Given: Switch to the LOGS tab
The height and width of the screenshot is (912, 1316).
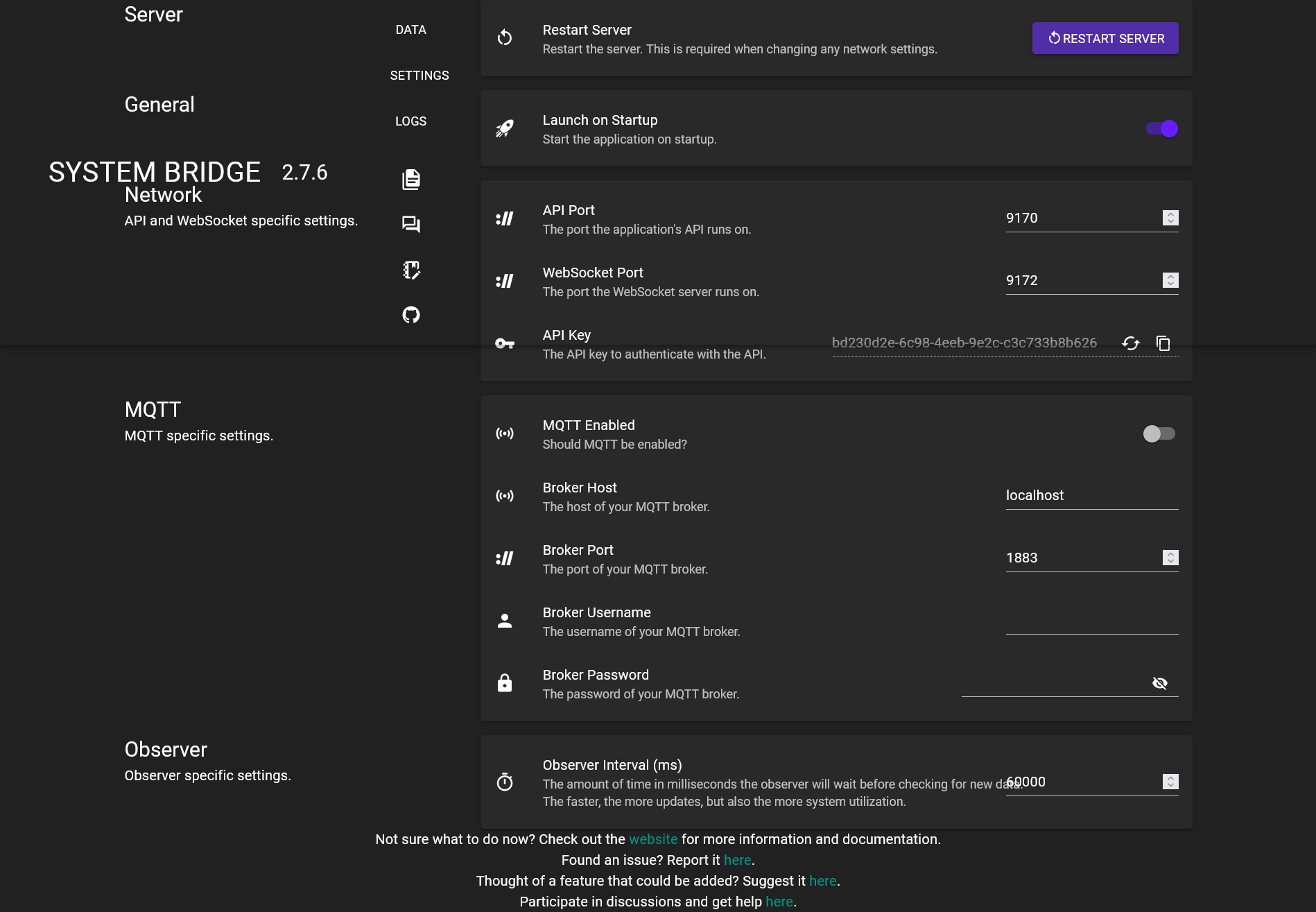Looking at the screenshot, I should tap(410, 121).
